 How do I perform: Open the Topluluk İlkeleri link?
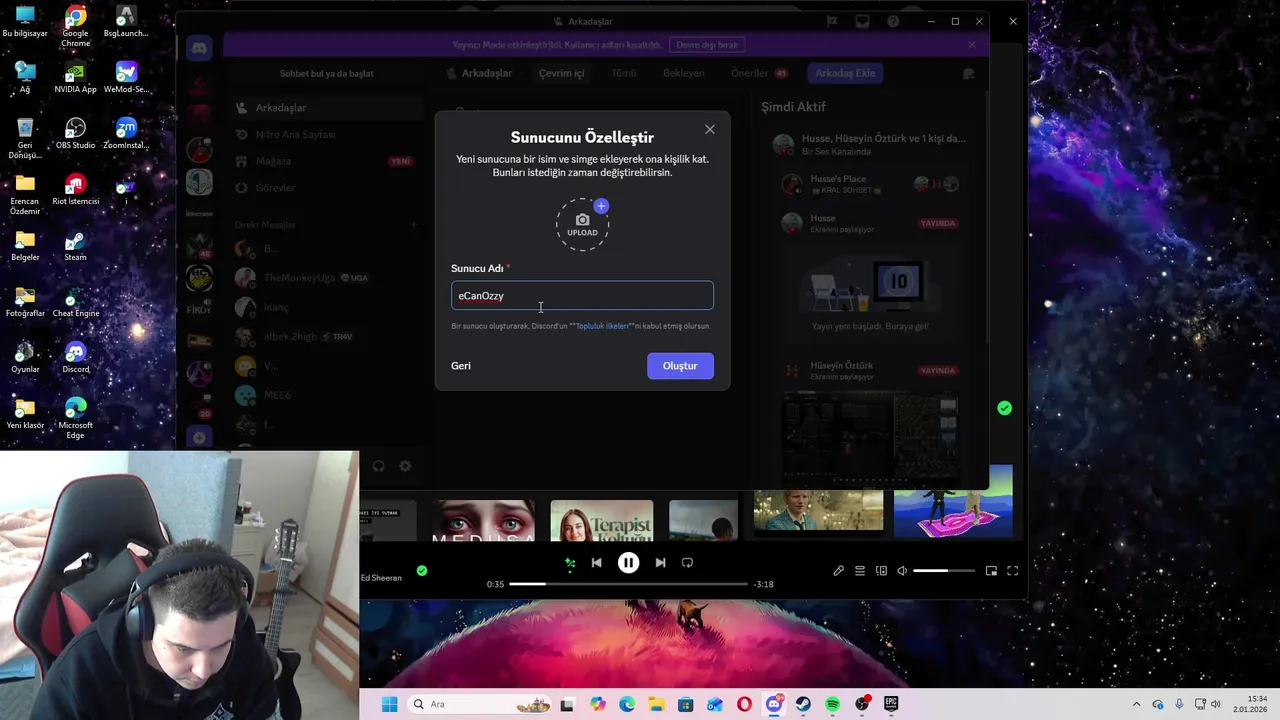(602, 326)
